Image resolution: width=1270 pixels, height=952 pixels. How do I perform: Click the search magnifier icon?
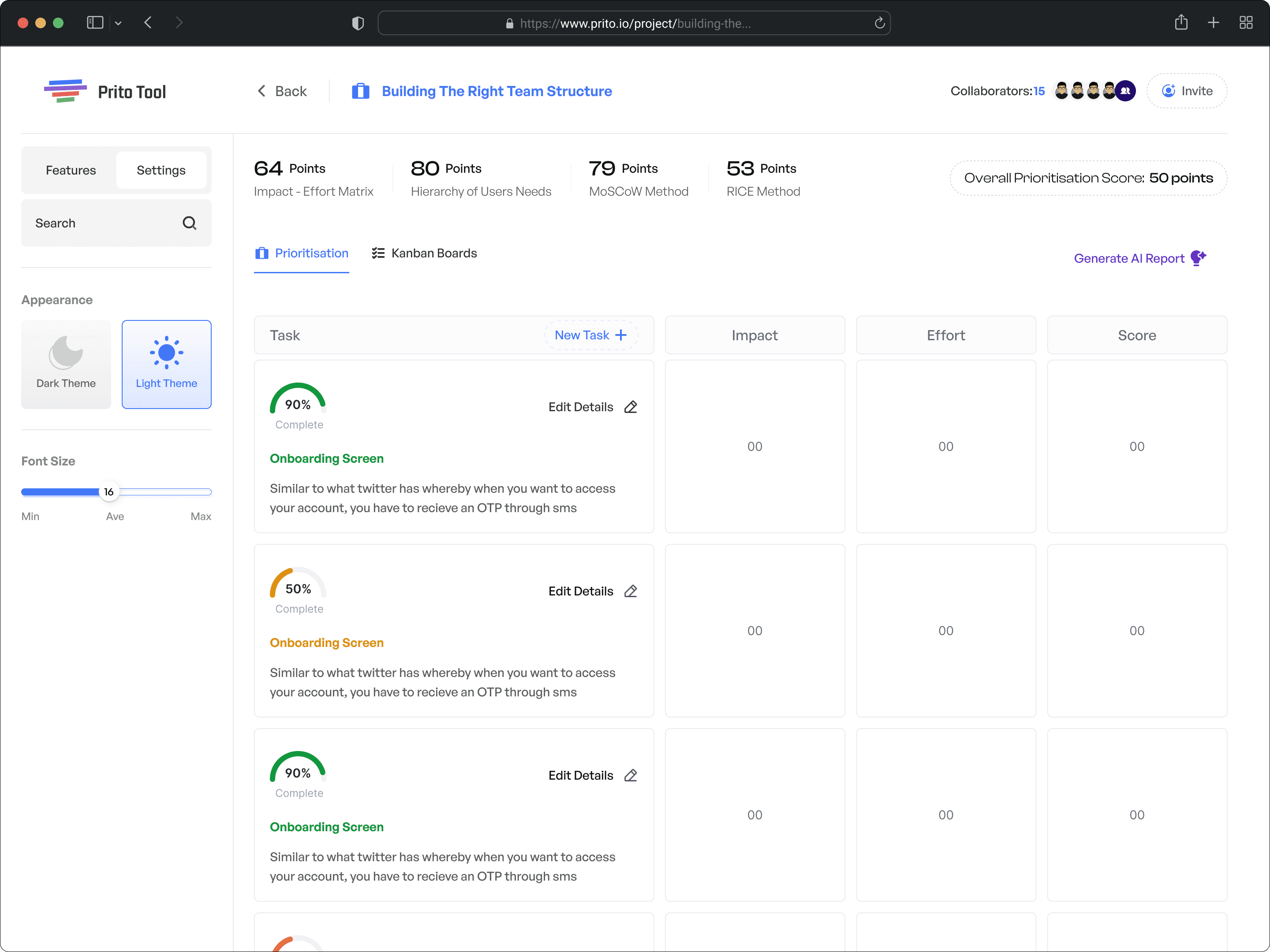pyautogui.click(x=190, y=223)
